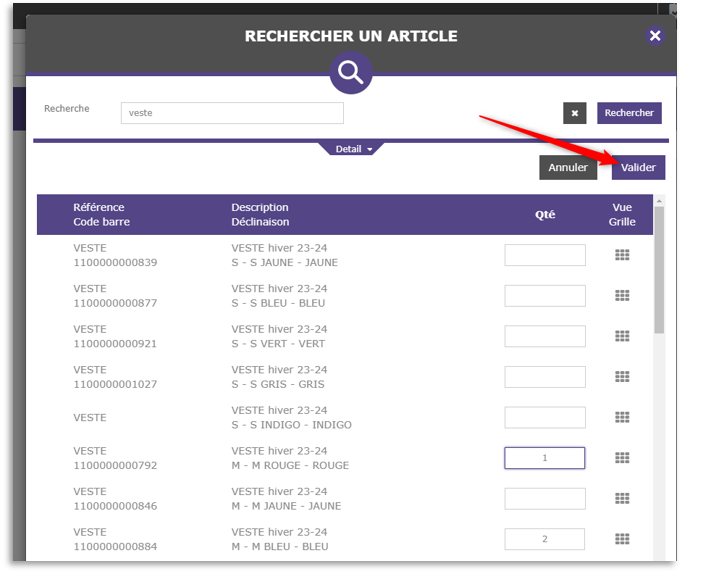Expand the Detail dropdown tab
The width and height of the screenshot is (703, 577).
pyautogui.click(x=351, y=149)
